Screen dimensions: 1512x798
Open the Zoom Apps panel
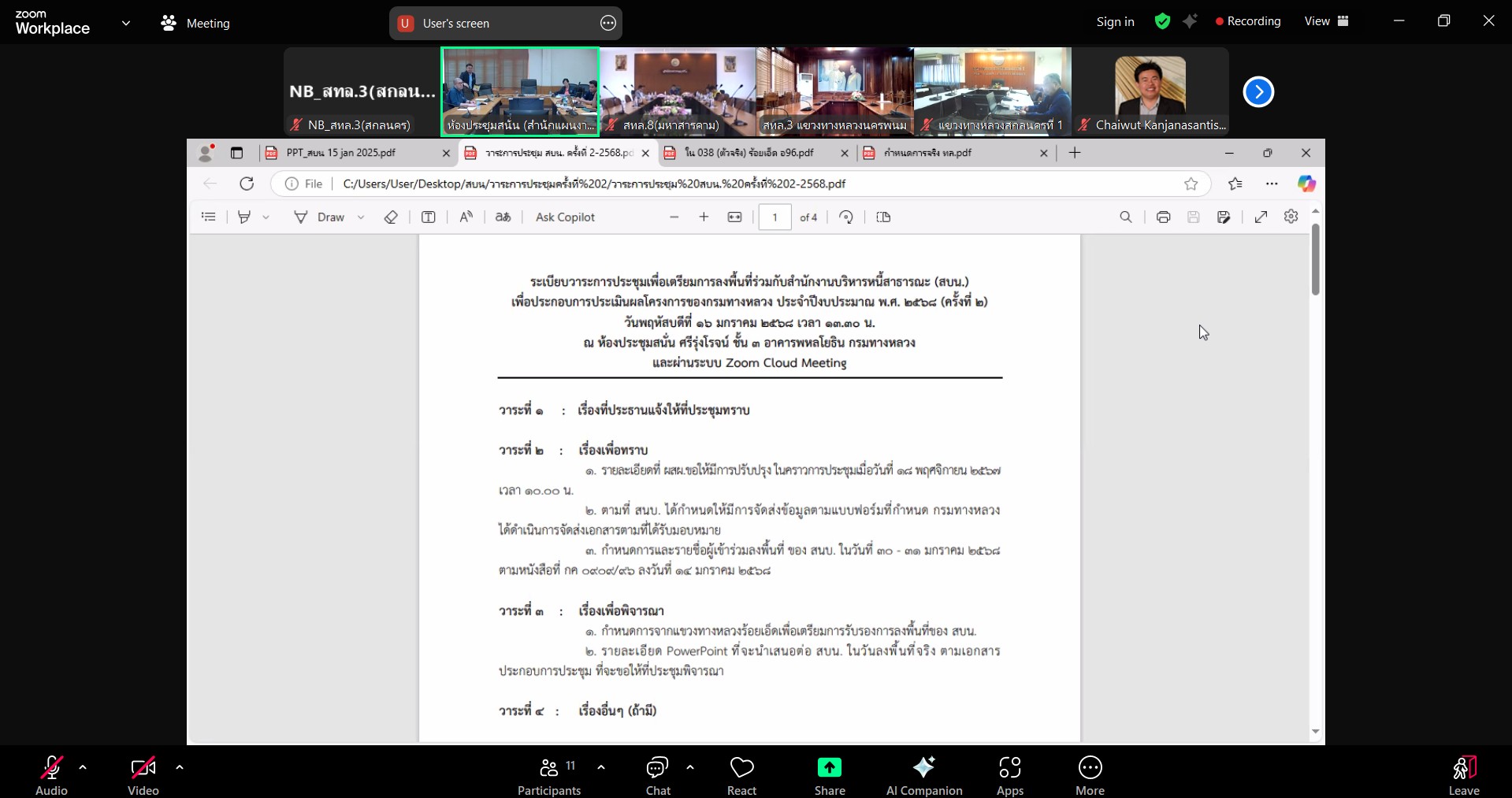click(x=1009, y=775)
